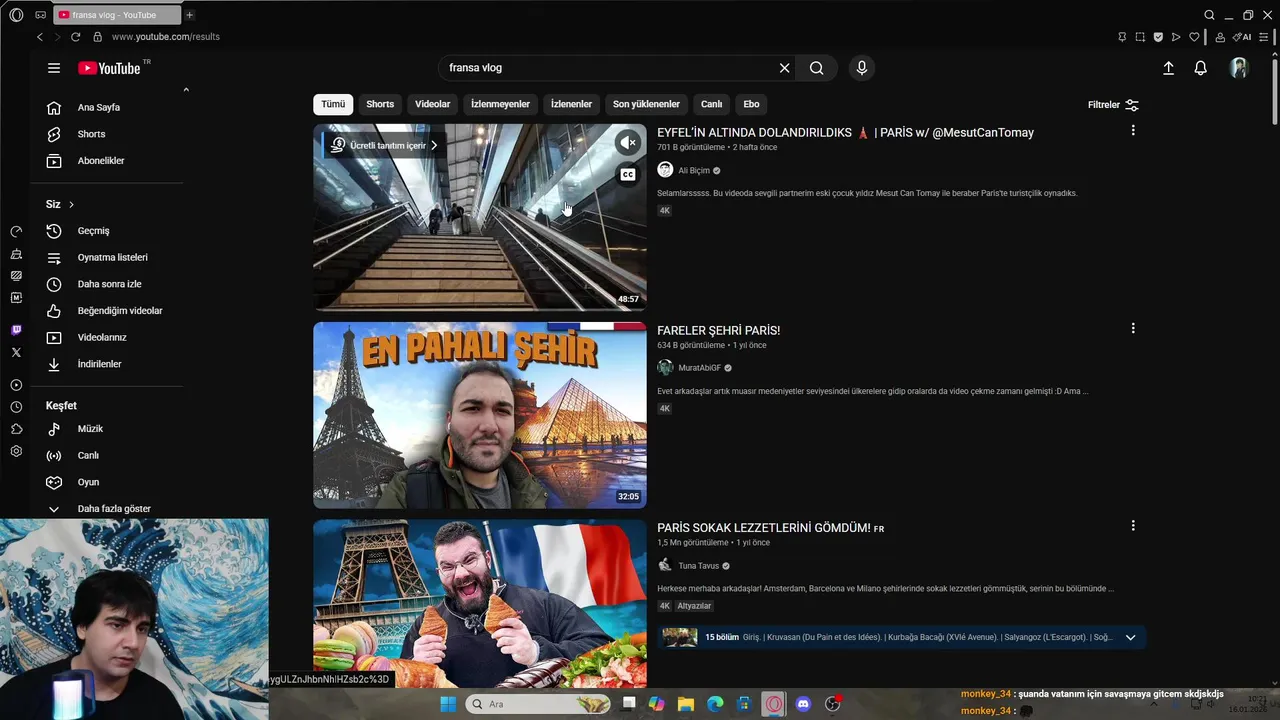1280x720 pixels.
Task: Open the Tuna Tavus channel link
Action: click(x=698, y=566)
